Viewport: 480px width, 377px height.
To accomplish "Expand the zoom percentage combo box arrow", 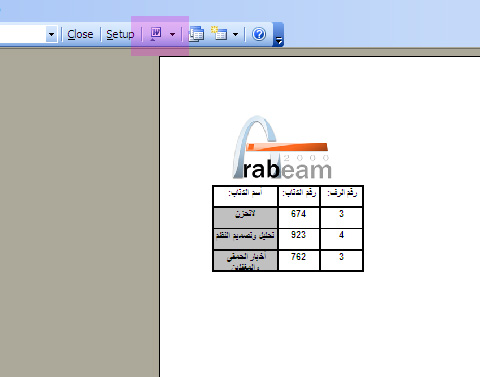I will 51,34.
